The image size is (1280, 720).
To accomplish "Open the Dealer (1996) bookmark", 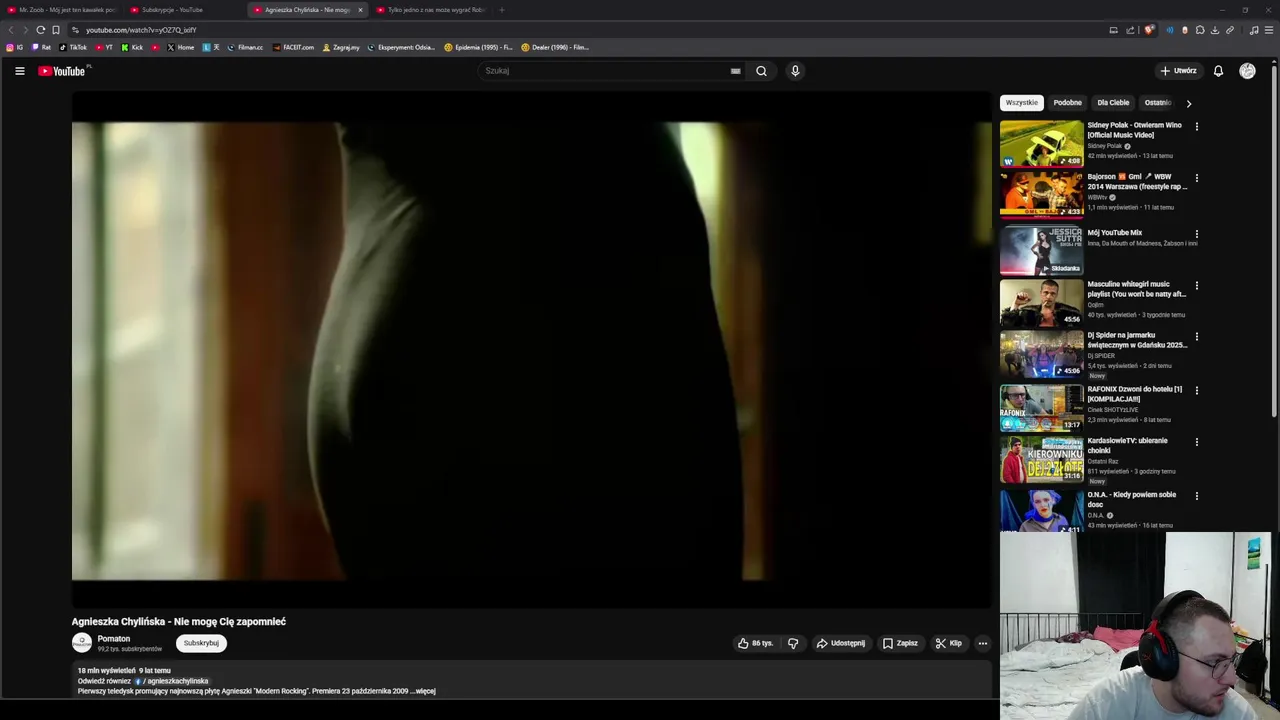I will pos(555,47).
